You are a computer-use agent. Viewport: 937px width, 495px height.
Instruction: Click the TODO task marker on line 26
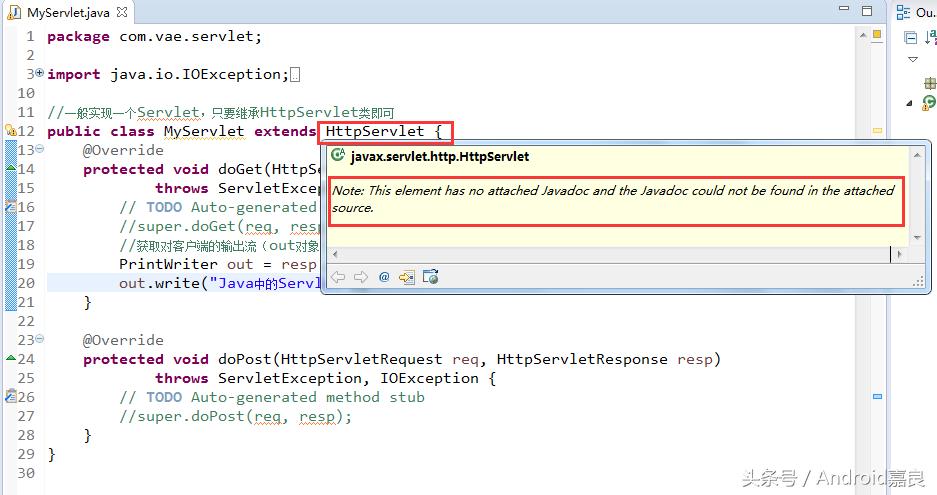(x=11, y=396)
